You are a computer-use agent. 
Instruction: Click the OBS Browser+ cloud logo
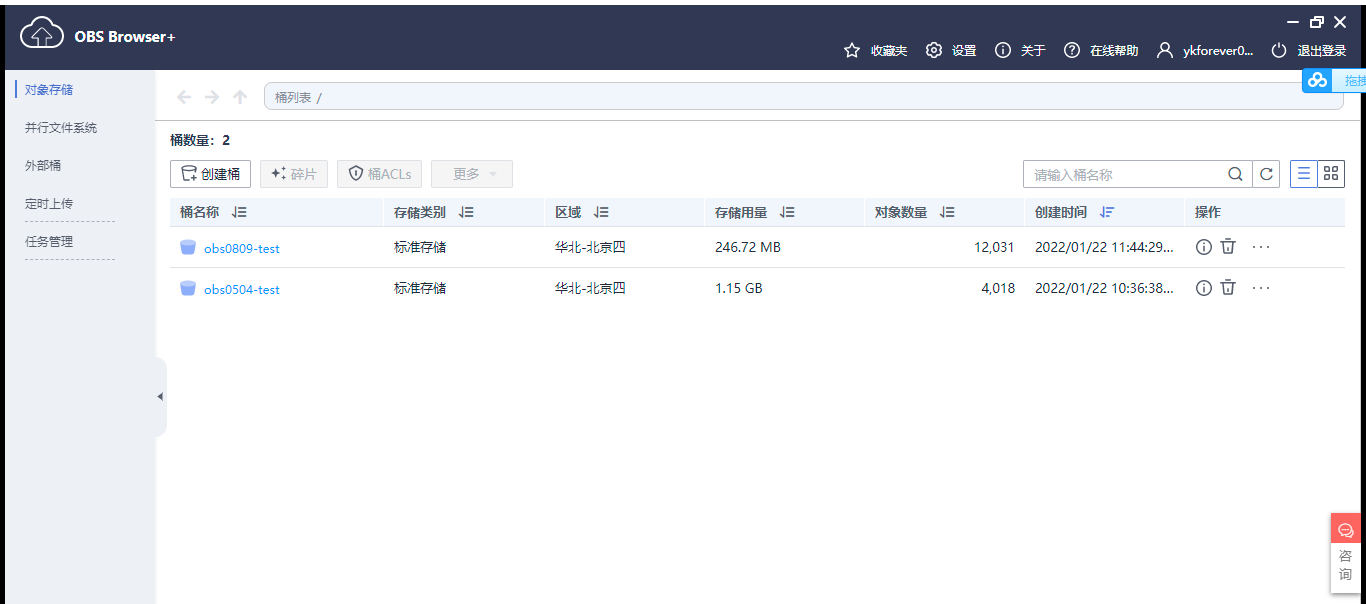(x=42, y=33)
